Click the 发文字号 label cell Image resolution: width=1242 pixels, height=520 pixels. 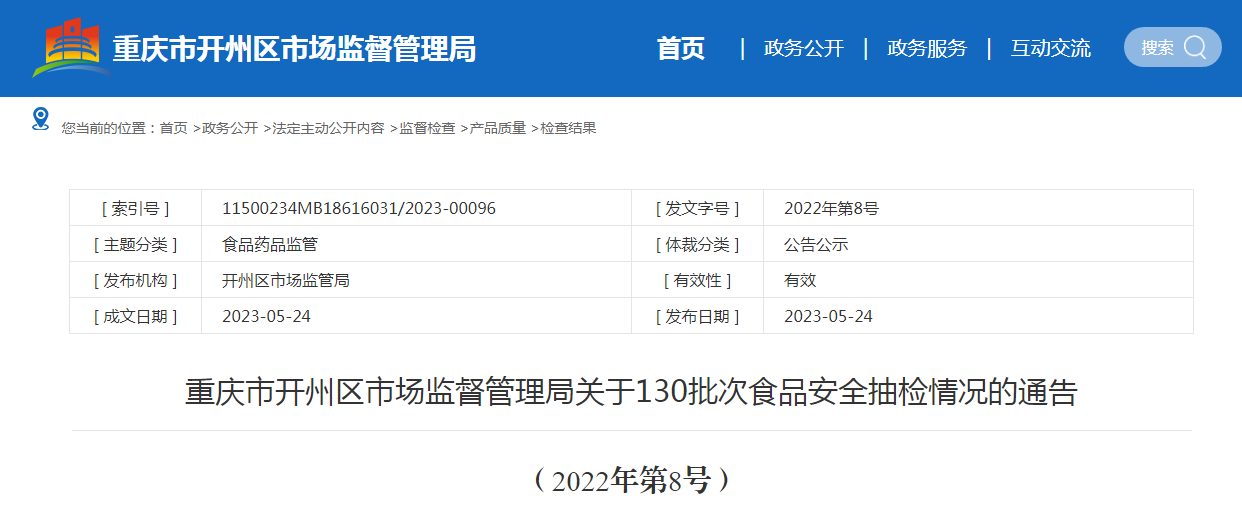point(698,208)
